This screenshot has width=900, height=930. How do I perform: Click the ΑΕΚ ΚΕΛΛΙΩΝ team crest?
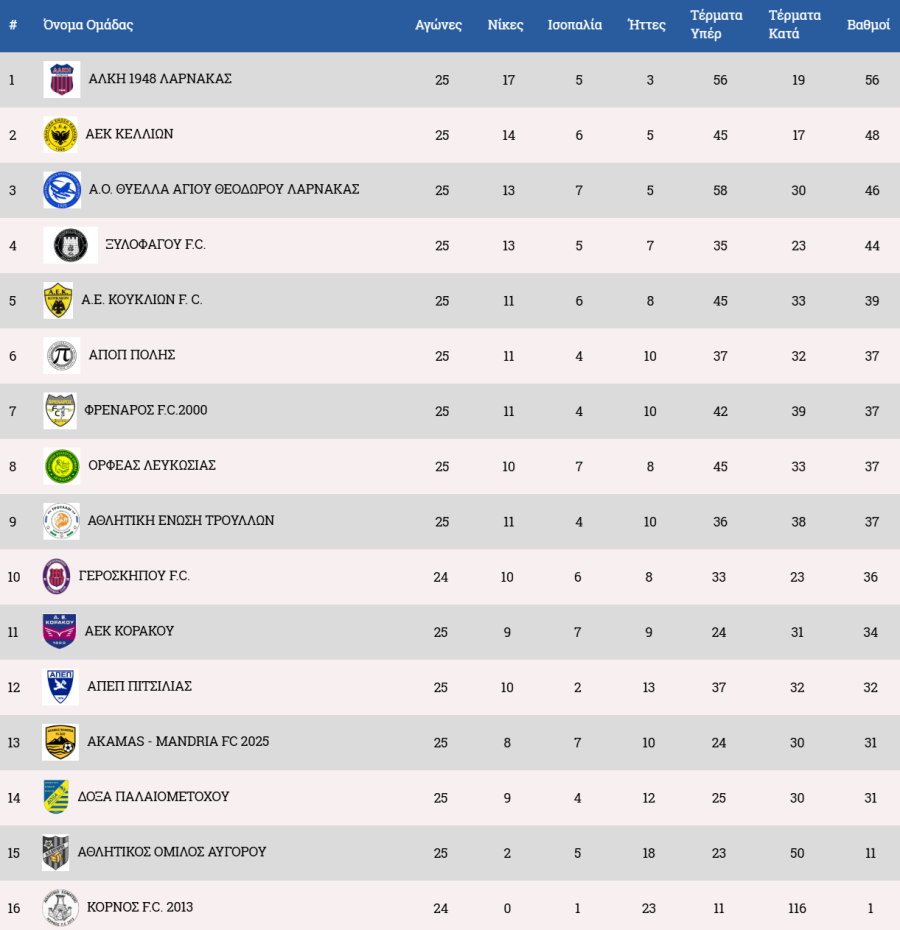tap(60, 135)
